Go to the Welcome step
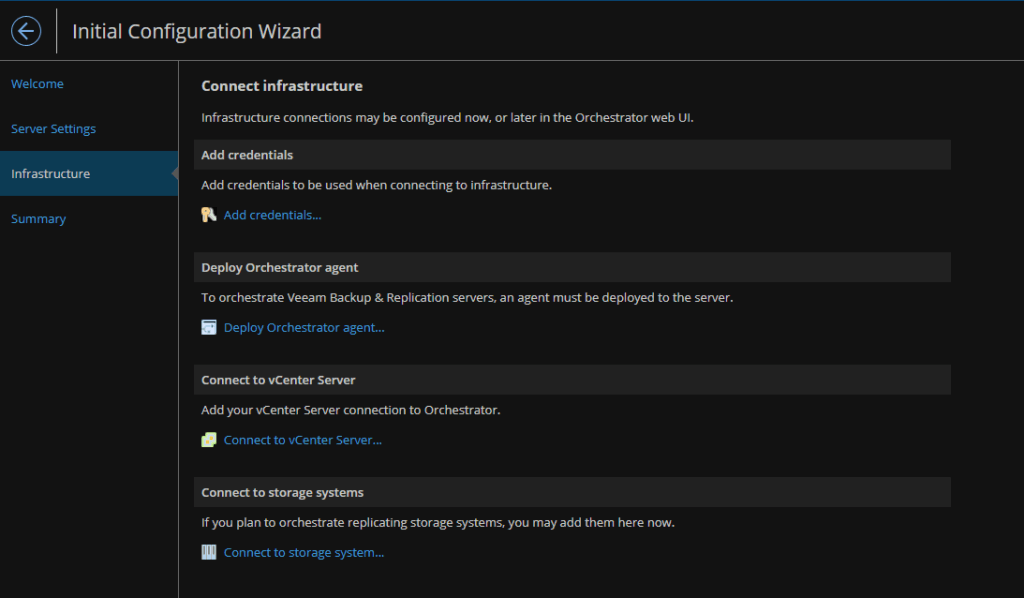This screenshot has height=598, width=1024. click(37, 84)
